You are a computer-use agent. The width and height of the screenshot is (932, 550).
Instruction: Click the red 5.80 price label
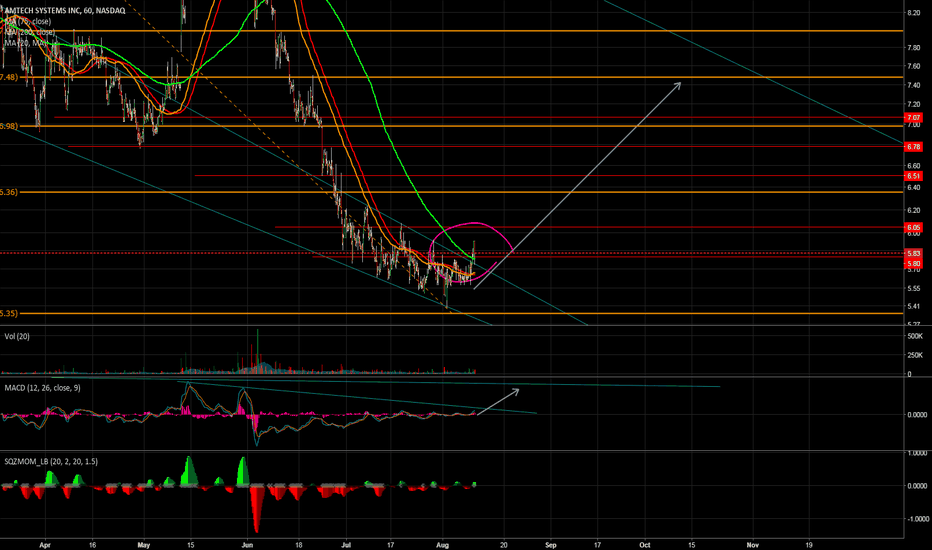[914, 263]
